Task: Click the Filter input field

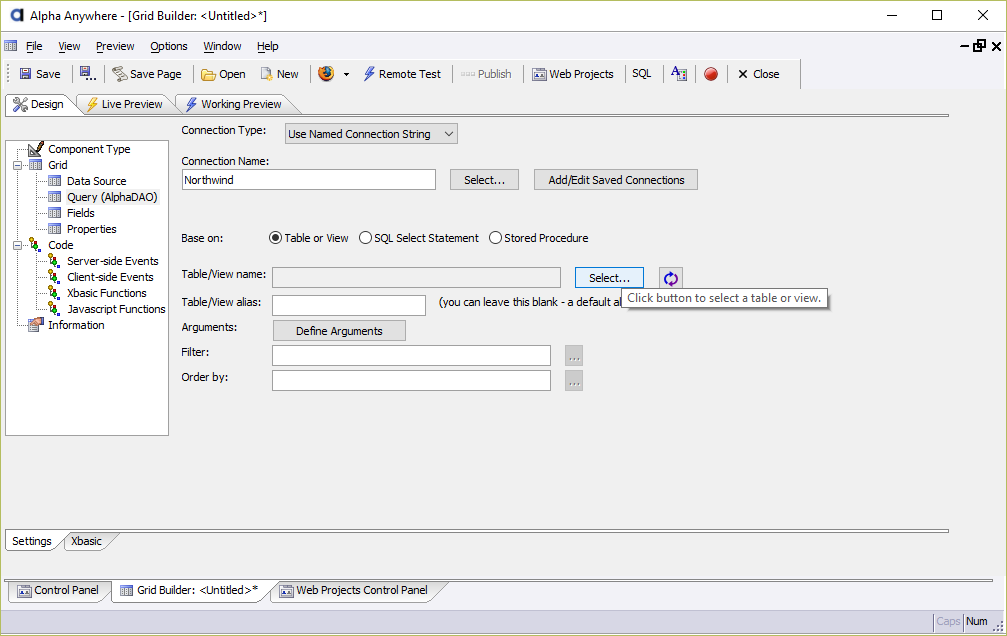Action: (x=411, y=355)
